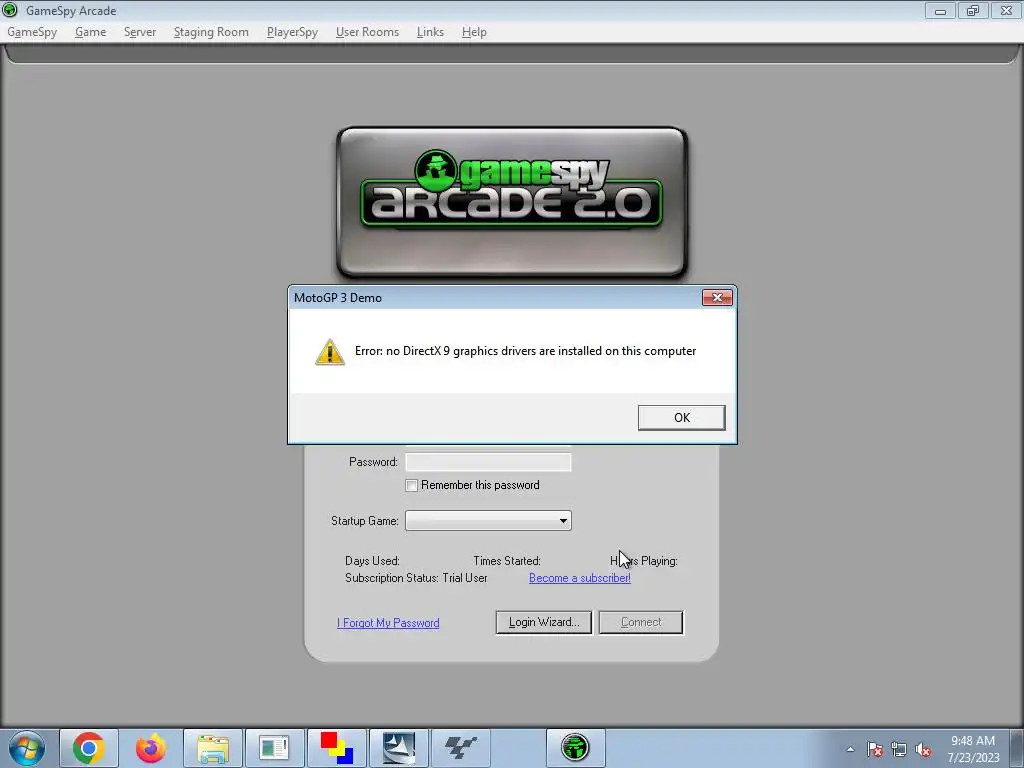Close the MotoGP 3 Demo error dialog
Screen dimensions: 1024x768
(716, 298)
